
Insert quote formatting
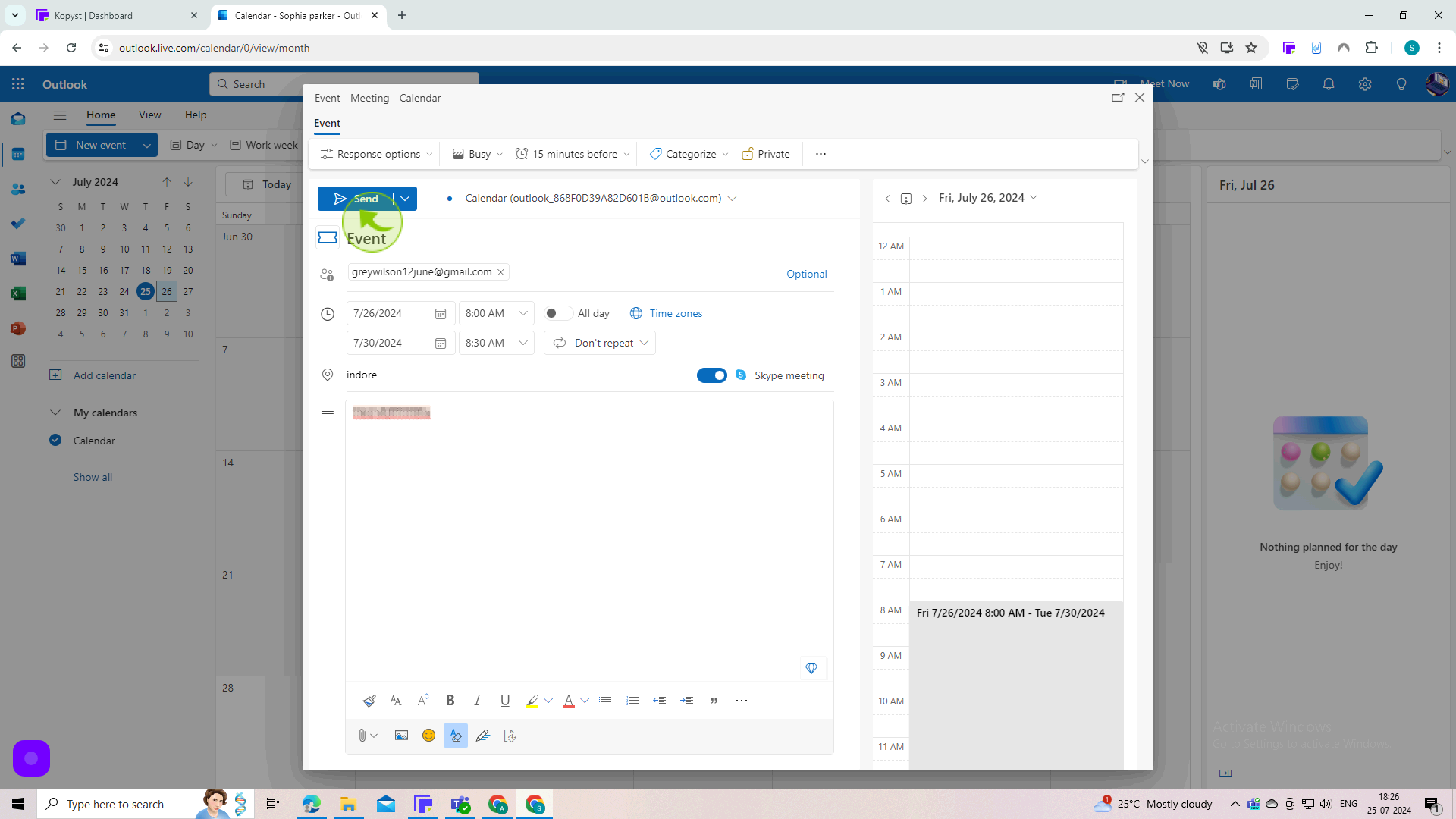click(x=714, y=701)
